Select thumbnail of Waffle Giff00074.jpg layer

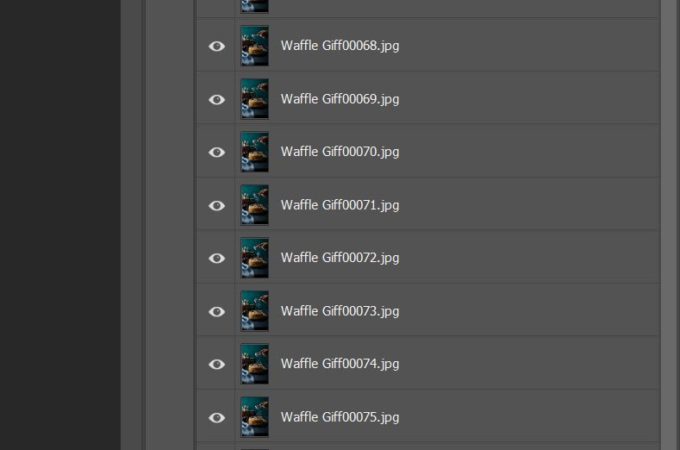click(255, 364)
